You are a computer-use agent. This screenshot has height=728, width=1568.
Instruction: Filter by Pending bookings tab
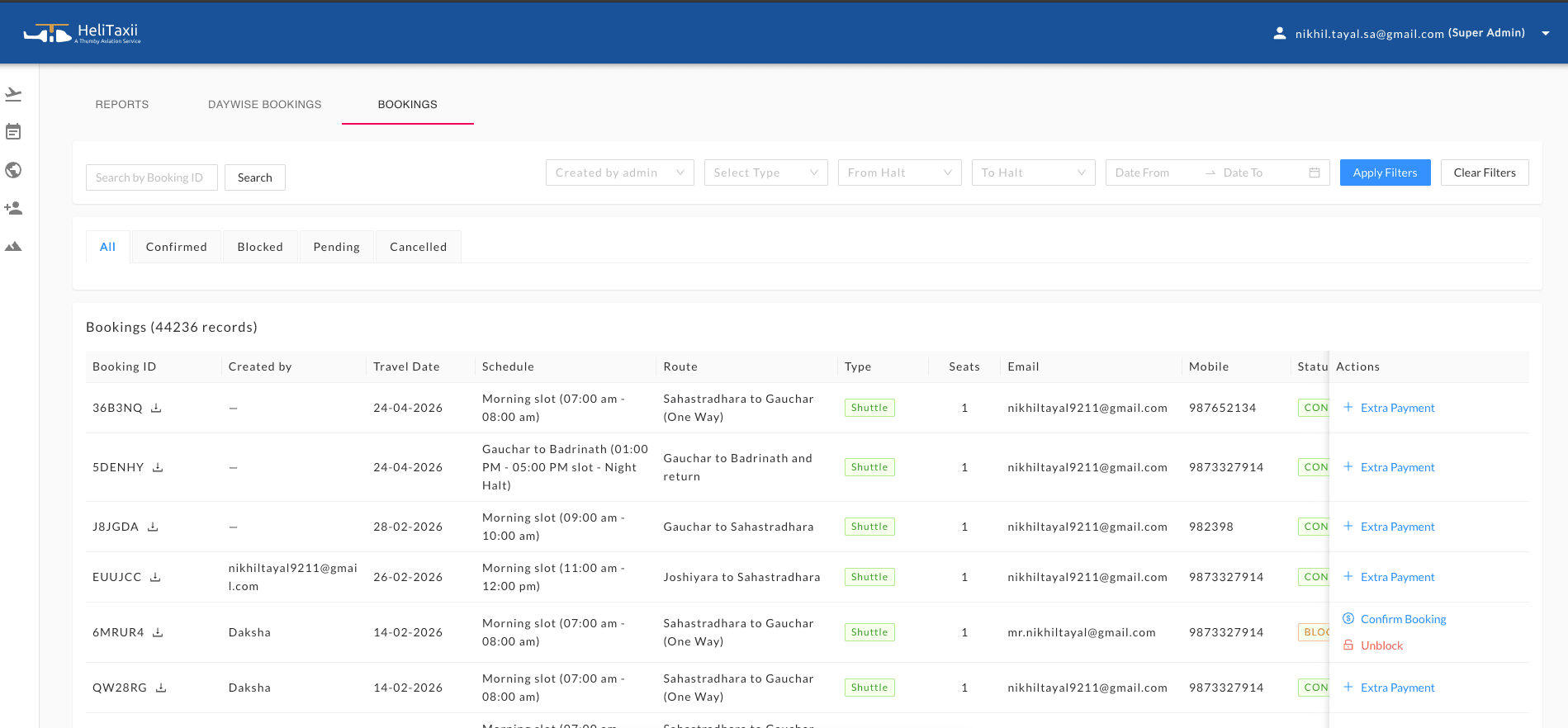point(337,247)
